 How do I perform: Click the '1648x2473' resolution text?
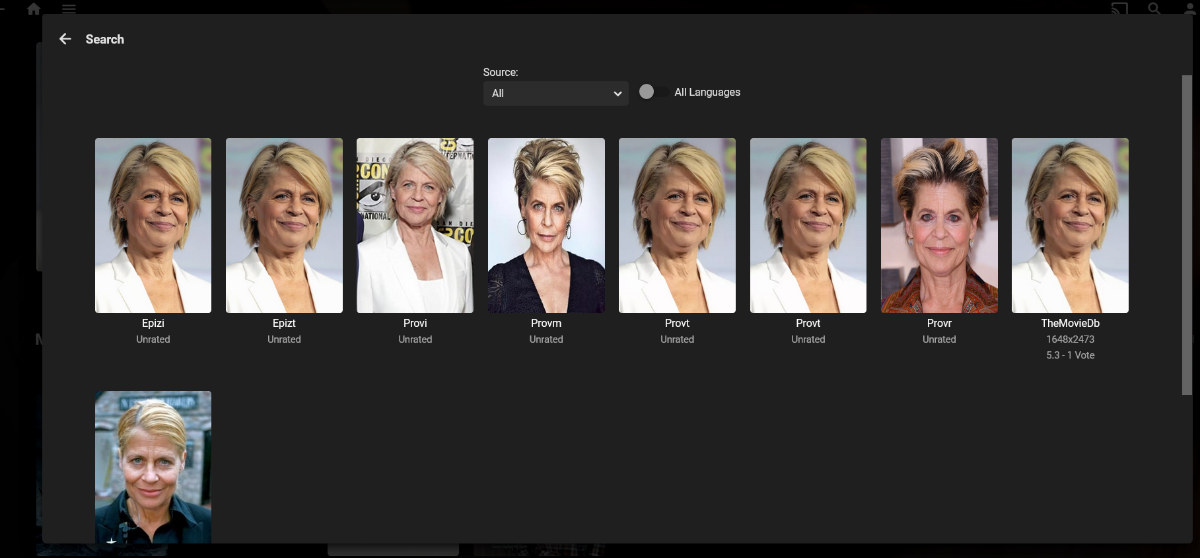(x=1070, y=339)
